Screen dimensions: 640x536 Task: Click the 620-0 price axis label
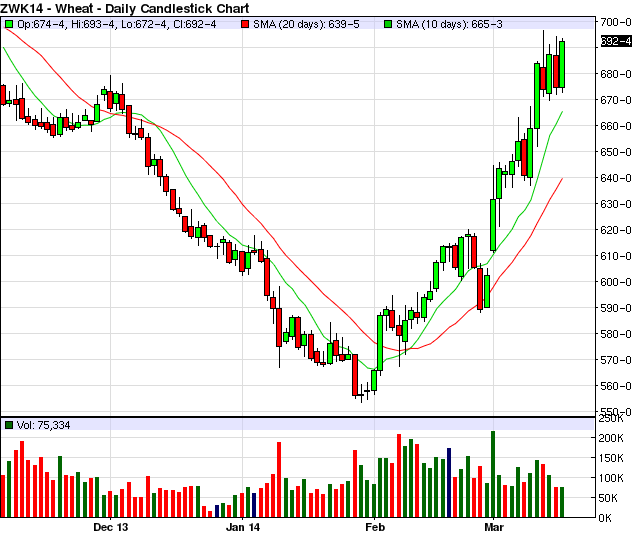click(x=616, y=230)
